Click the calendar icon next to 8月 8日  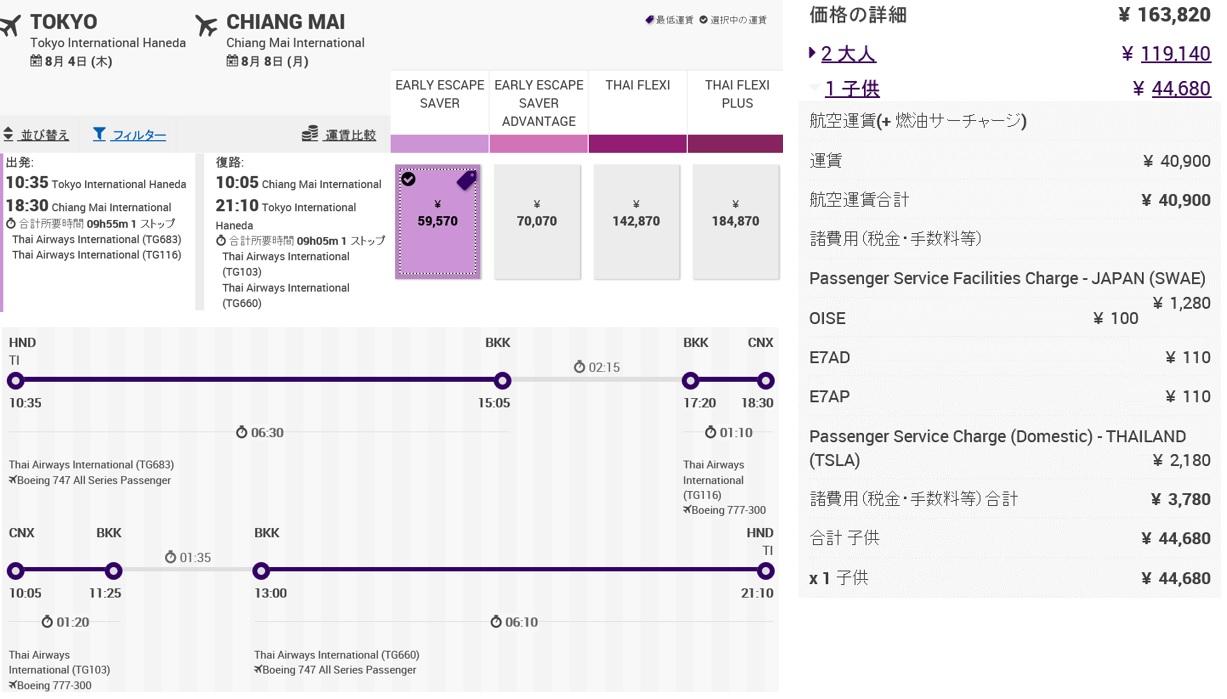point(232,61)
